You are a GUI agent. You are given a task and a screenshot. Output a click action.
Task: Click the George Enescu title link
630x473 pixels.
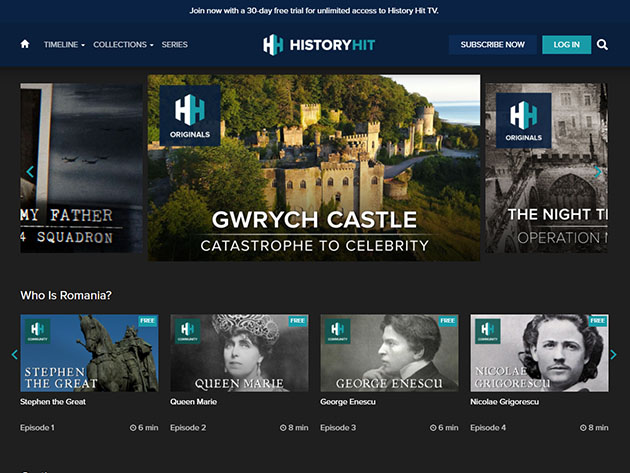pyautogui.click(x=348, y=402)
